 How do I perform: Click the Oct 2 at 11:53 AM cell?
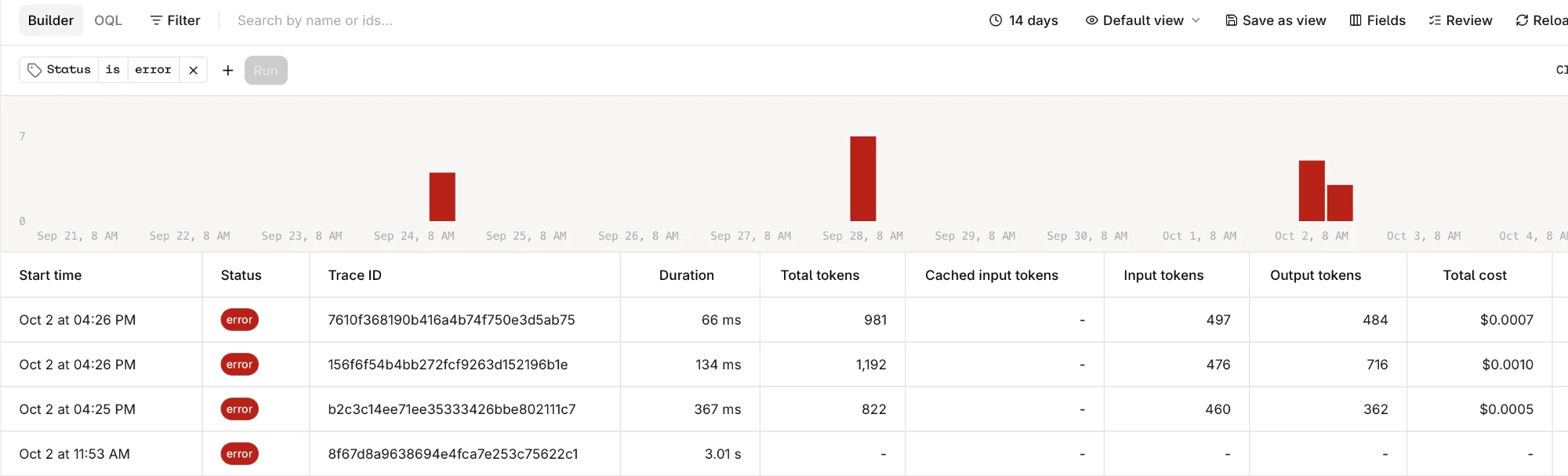(74, 454)
